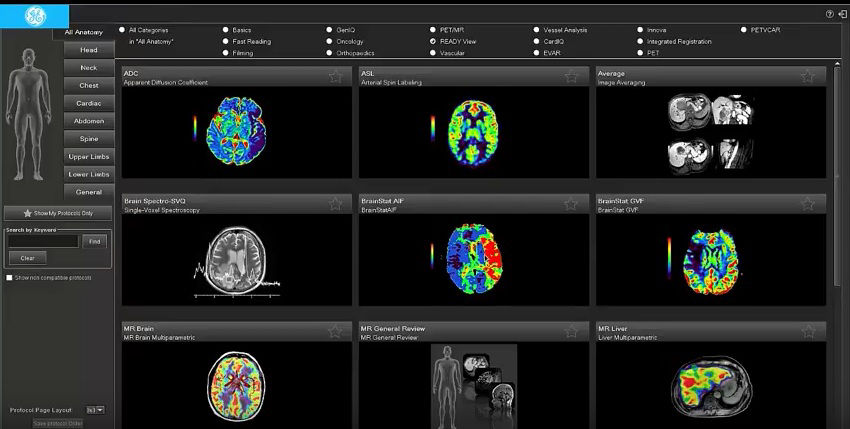Open the Brain Spectro-SVQ spectroscopy thumbnail
This screenshot has height=429, width=850.
(236, 259)
